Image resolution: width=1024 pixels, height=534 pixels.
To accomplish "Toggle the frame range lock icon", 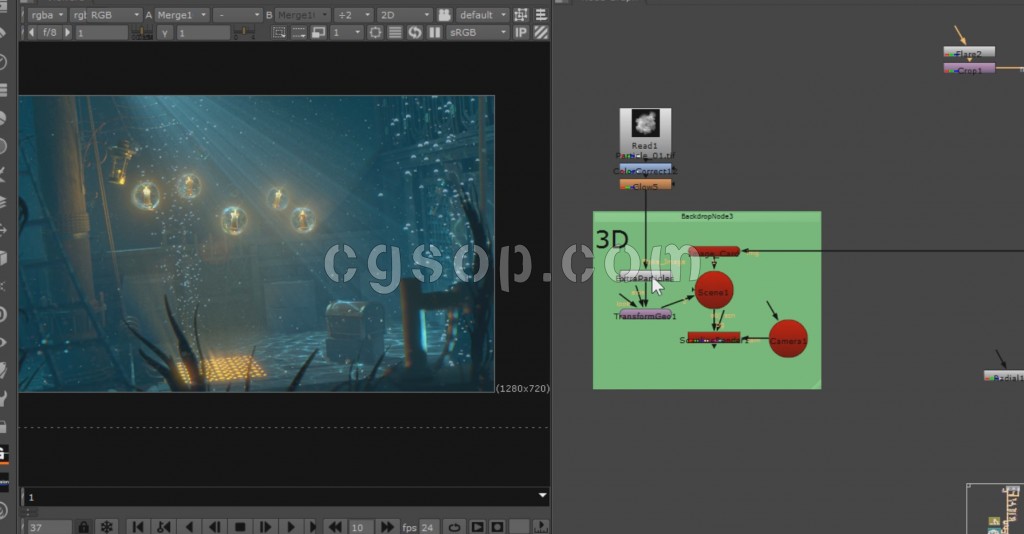I will [x=84, y=527].
